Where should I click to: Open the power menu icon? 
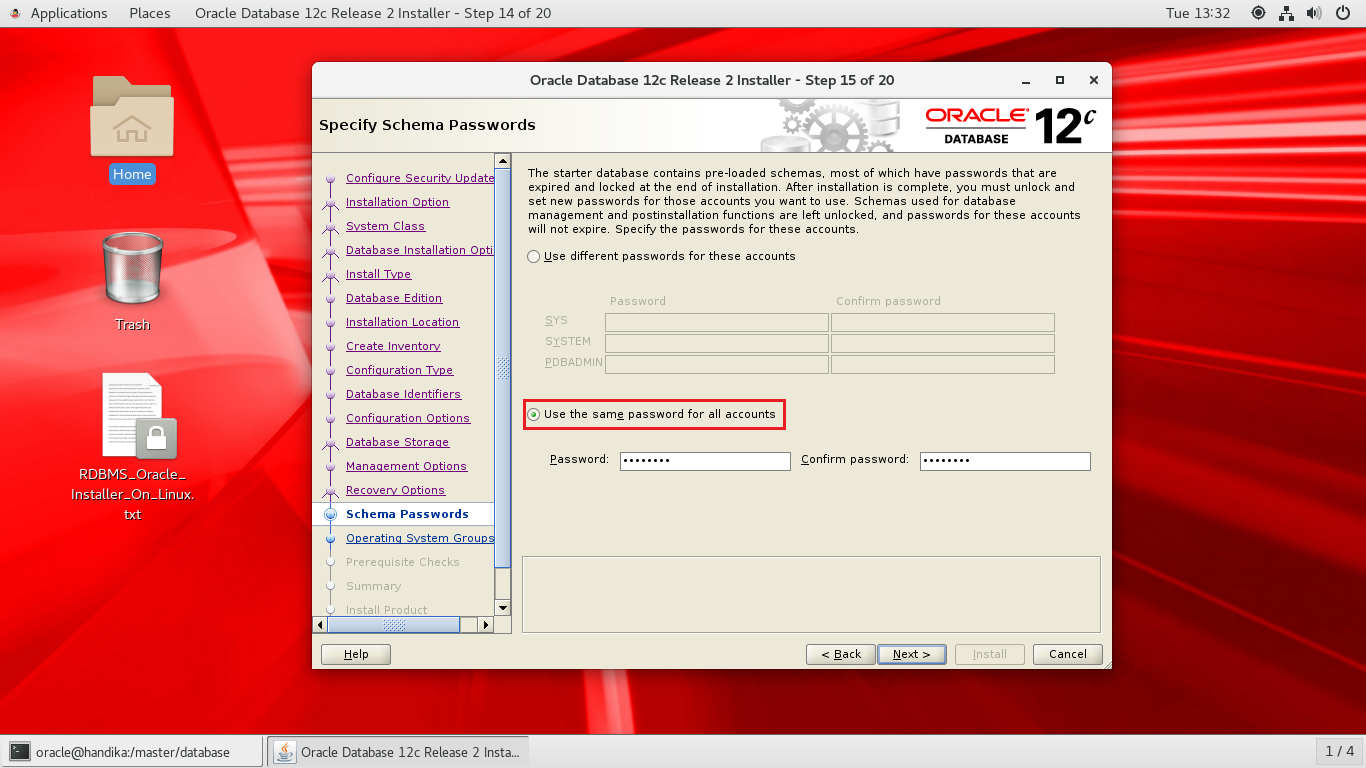(1342, 13)
